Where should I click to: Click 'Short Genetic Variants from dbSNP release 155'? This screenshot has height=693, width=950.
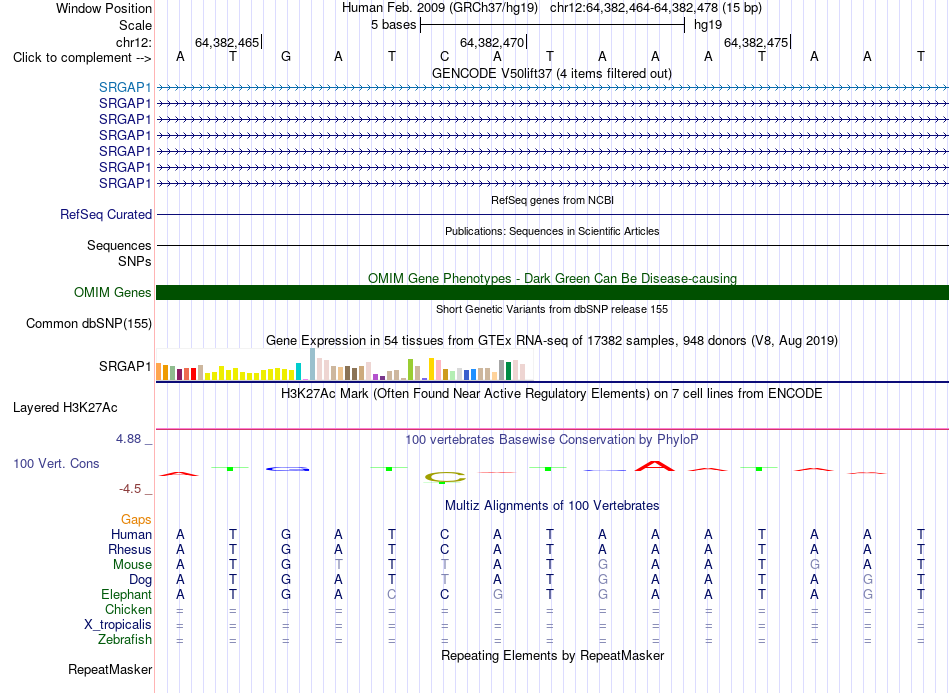[552, 309]
